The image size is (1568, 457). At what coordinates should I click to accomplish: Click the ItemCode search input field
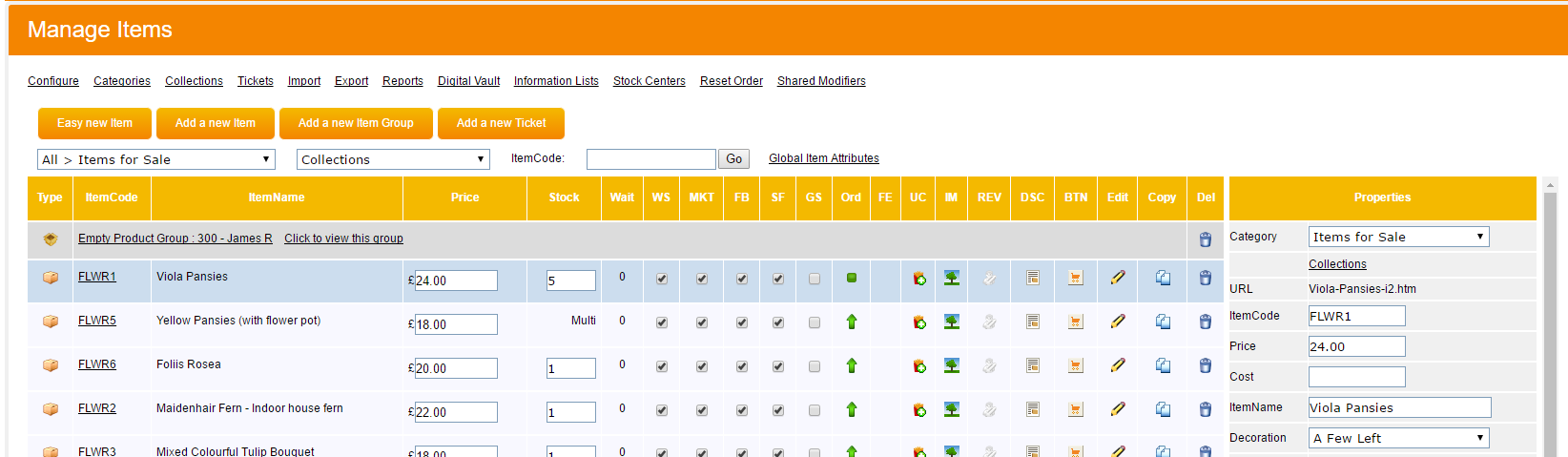650,159
